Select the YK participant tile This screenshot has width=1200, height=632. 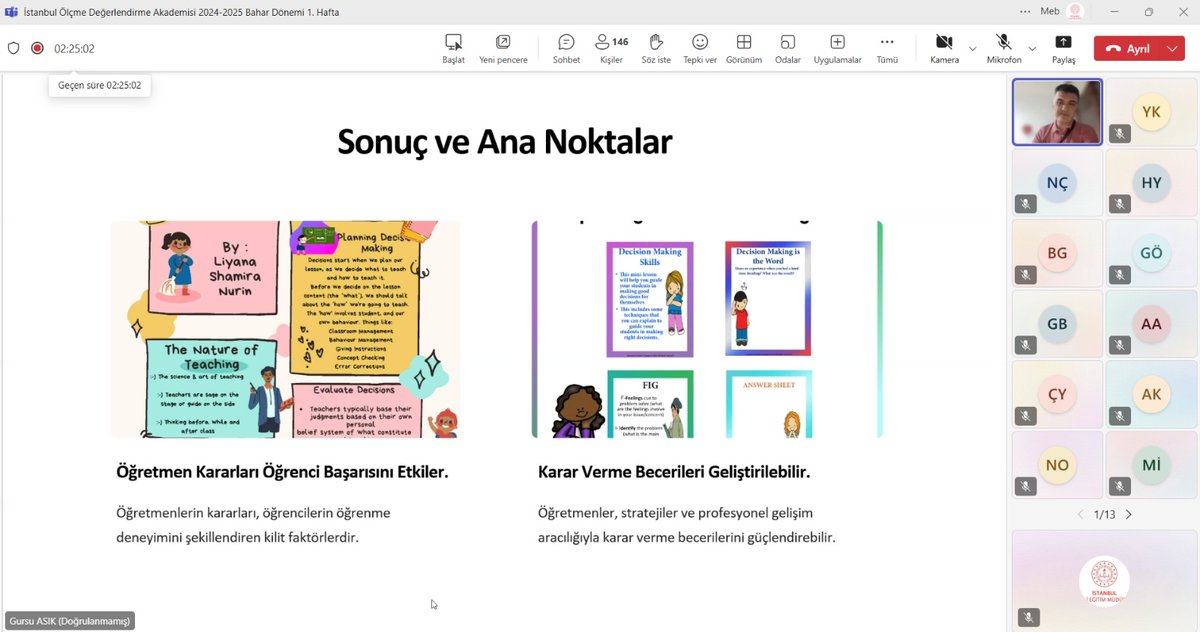click(x=1151, y=112)
